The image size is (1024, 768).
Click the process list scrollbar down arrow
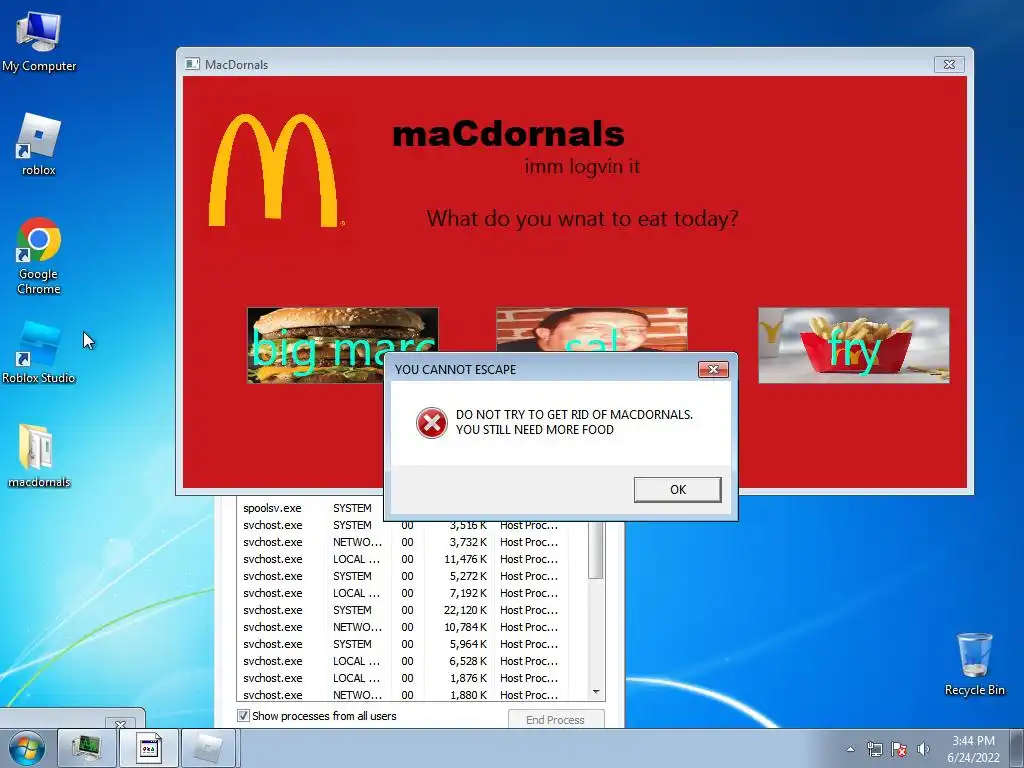pos(596,692)
